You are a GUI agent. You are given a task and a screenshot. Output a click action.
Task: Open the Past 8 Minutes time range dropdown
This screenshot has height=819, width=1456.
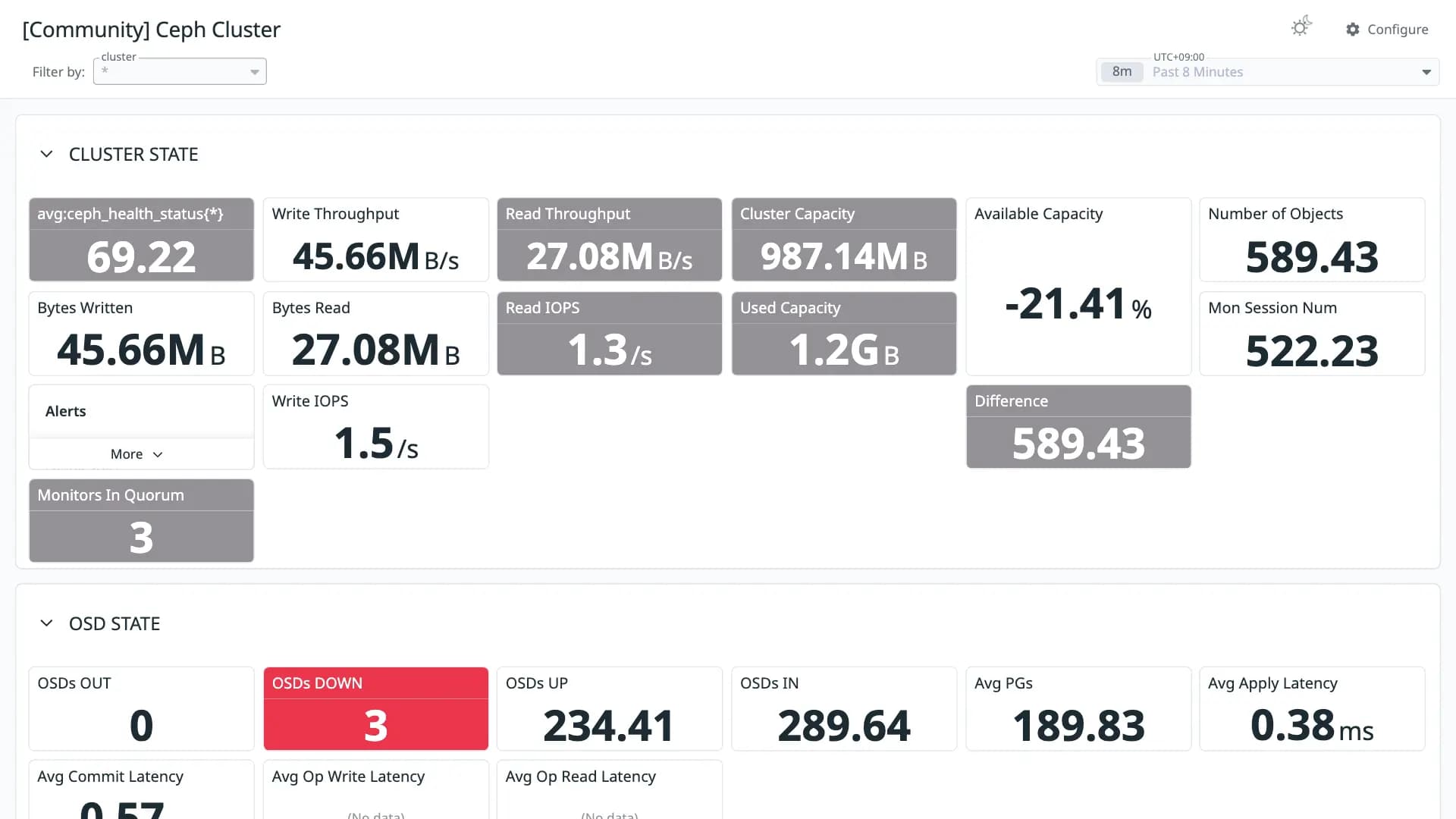pyautogui.click(x=1267, y=72)
